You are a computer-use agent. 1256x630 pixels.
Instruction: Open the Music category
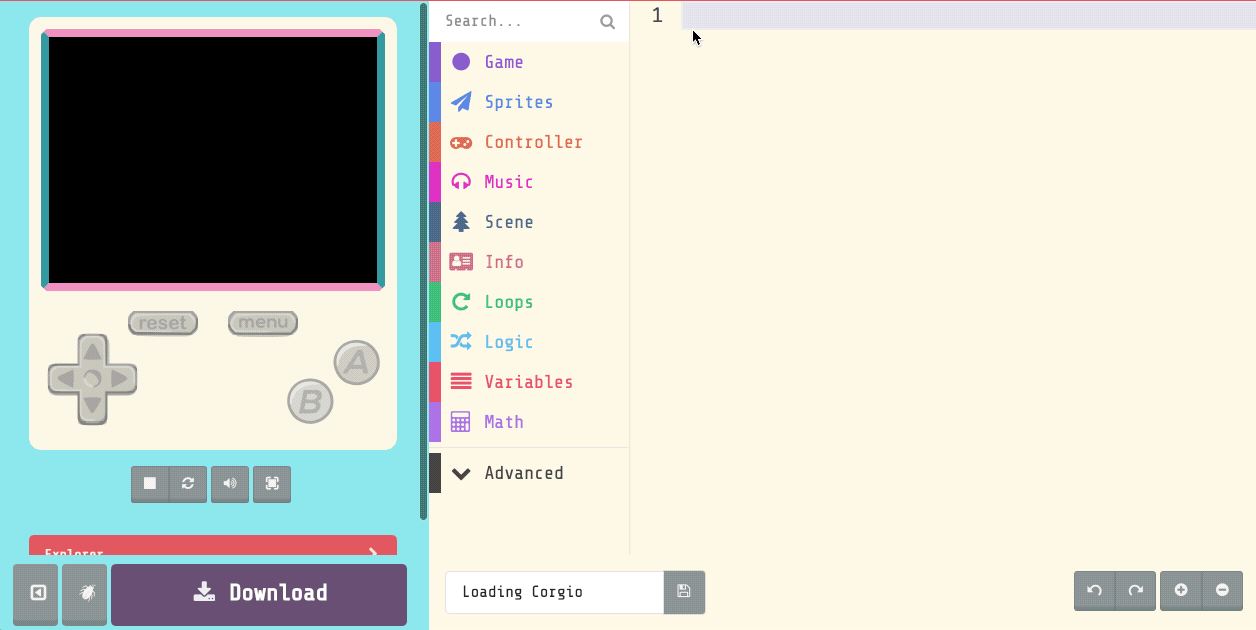point(529,182)
